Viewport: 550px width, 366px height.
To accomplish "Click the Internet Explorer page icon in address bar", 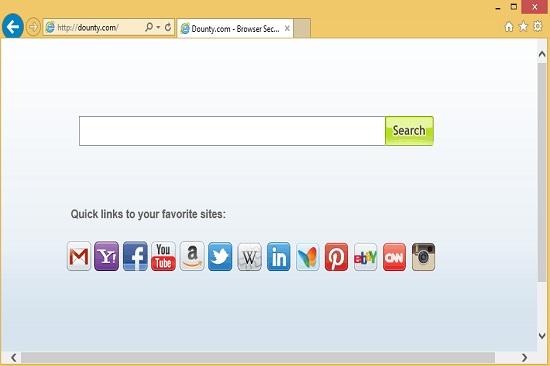I will (50, 27).
